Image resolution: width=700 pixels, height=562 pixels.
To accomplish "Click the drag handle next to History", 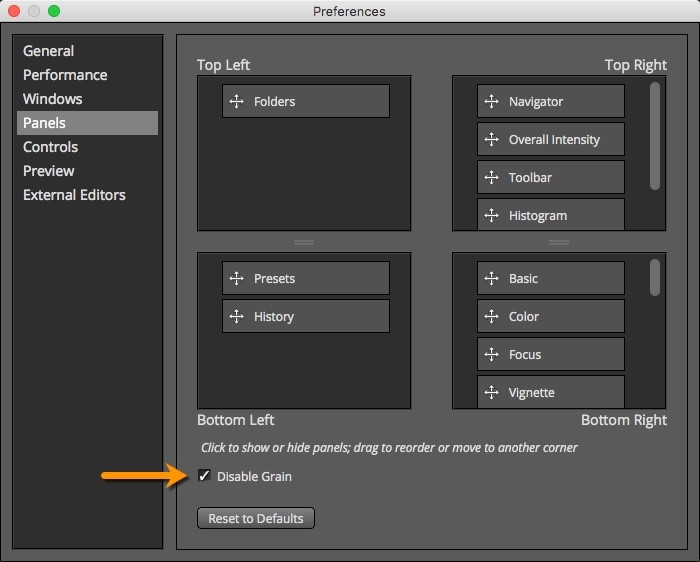I will 237,316.
